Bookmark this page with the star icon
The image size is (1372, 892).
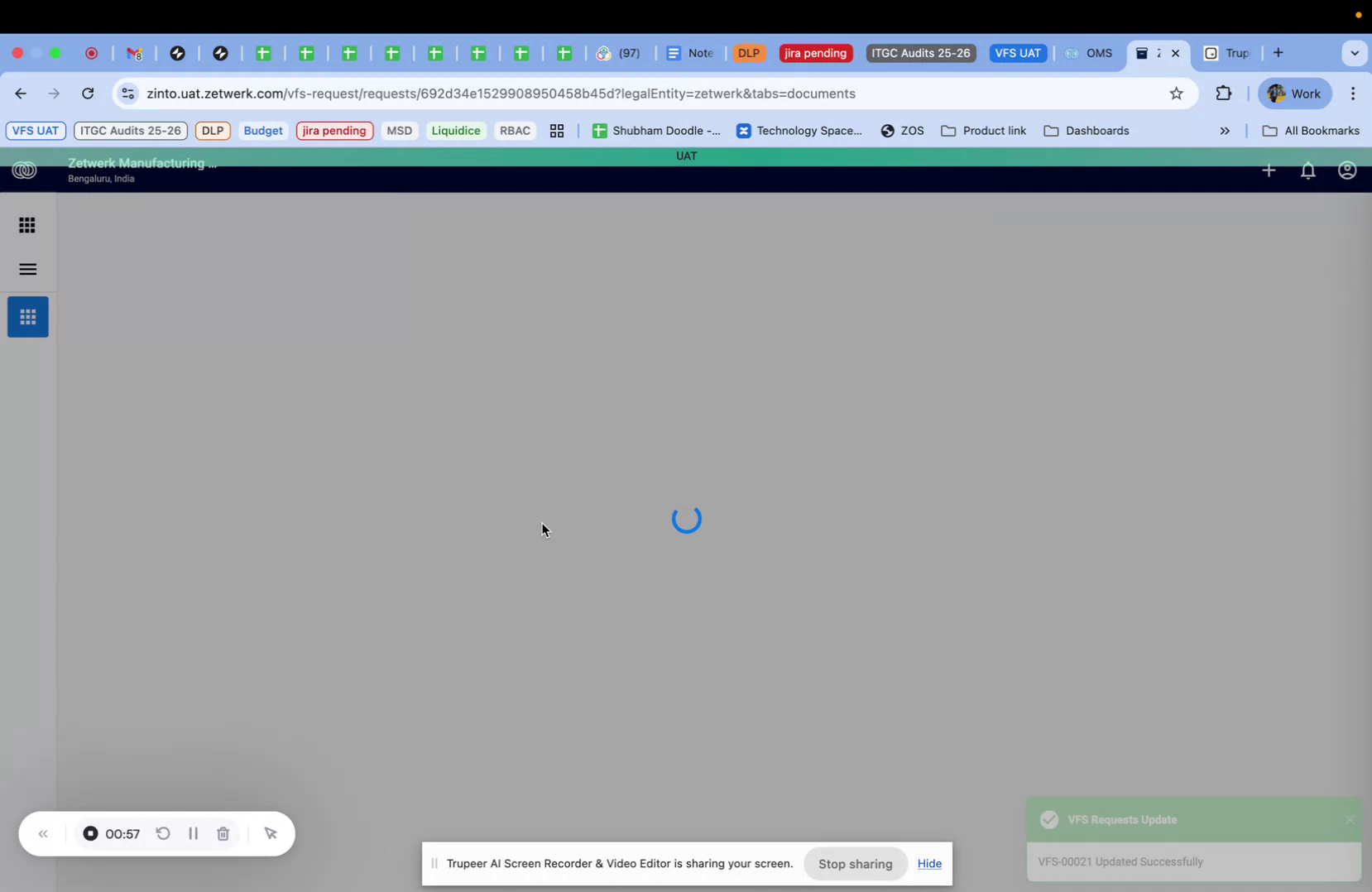click(1177, 94)
